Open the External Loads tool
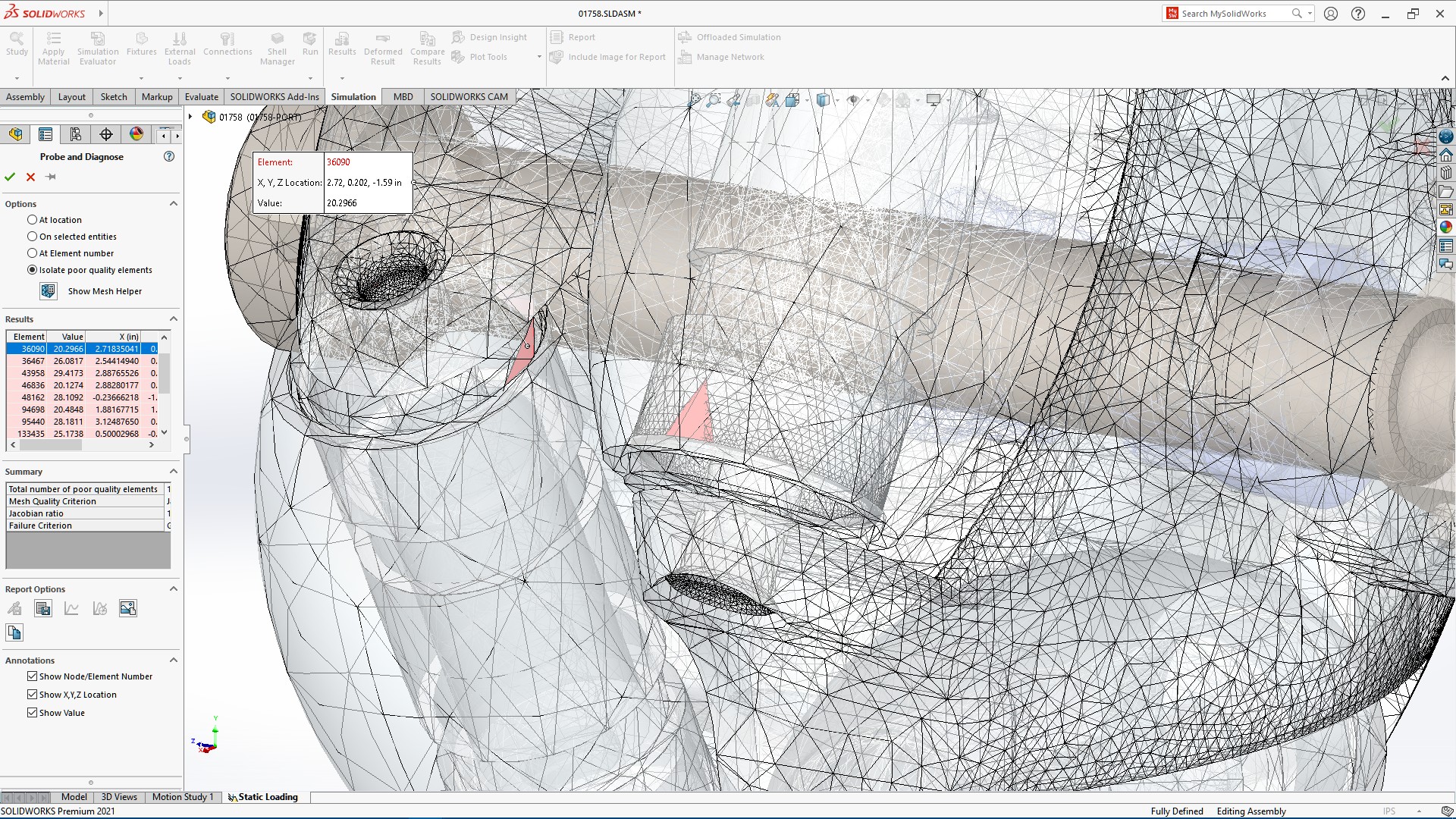The height and width of the screenshot is (819, 1456). coord(180,47)
